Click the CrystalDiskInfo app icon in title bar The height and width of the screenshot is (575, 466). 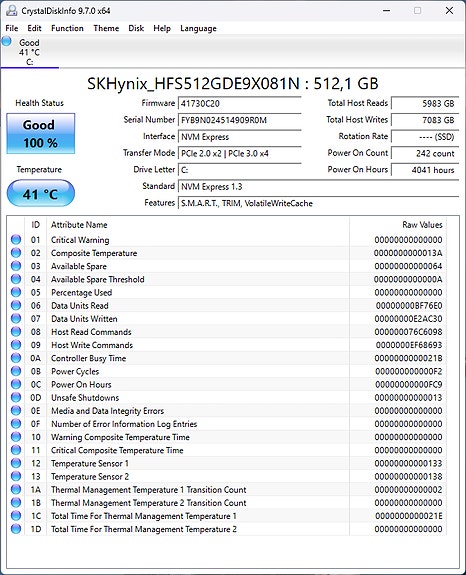point(11,11)
